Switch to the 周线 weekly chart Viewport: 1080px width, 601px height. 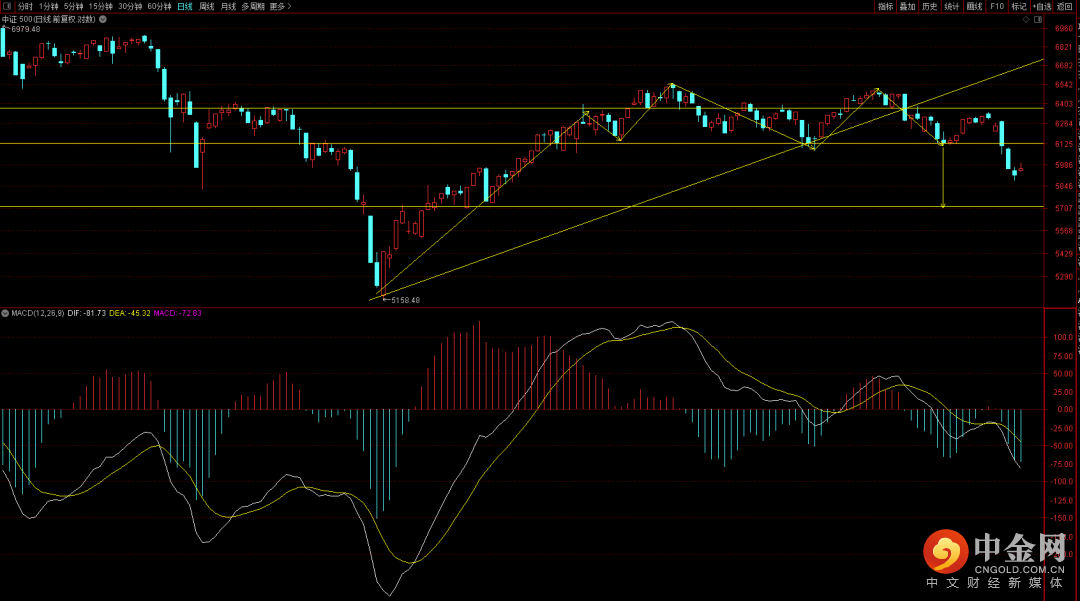[x=206, y=6]
